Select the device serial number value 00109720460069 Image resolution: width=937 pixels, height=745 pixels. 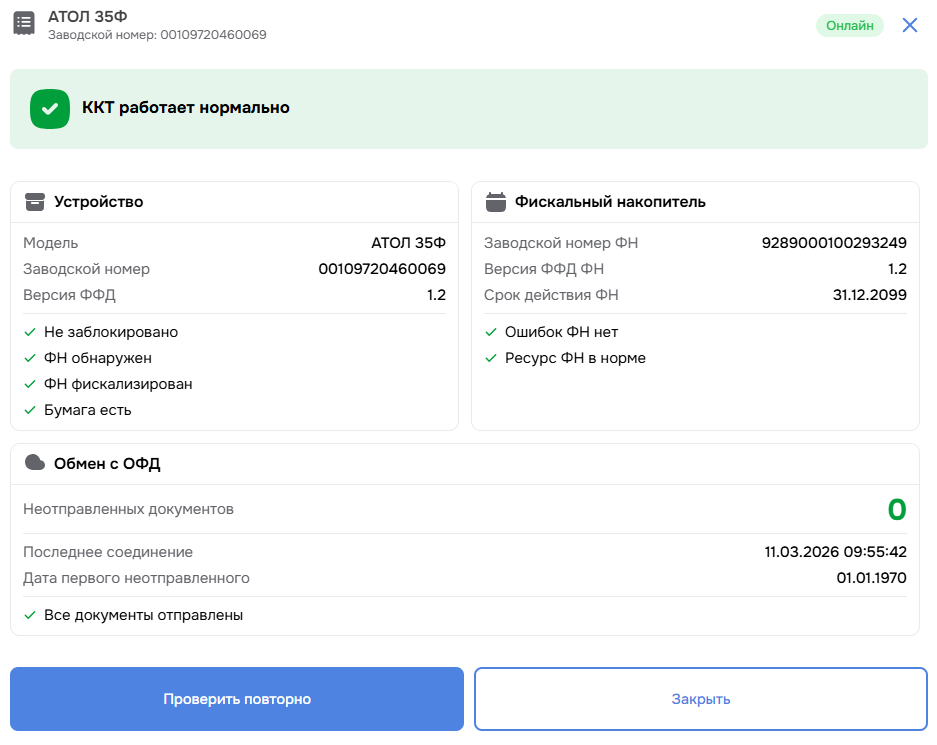(382, 269)
